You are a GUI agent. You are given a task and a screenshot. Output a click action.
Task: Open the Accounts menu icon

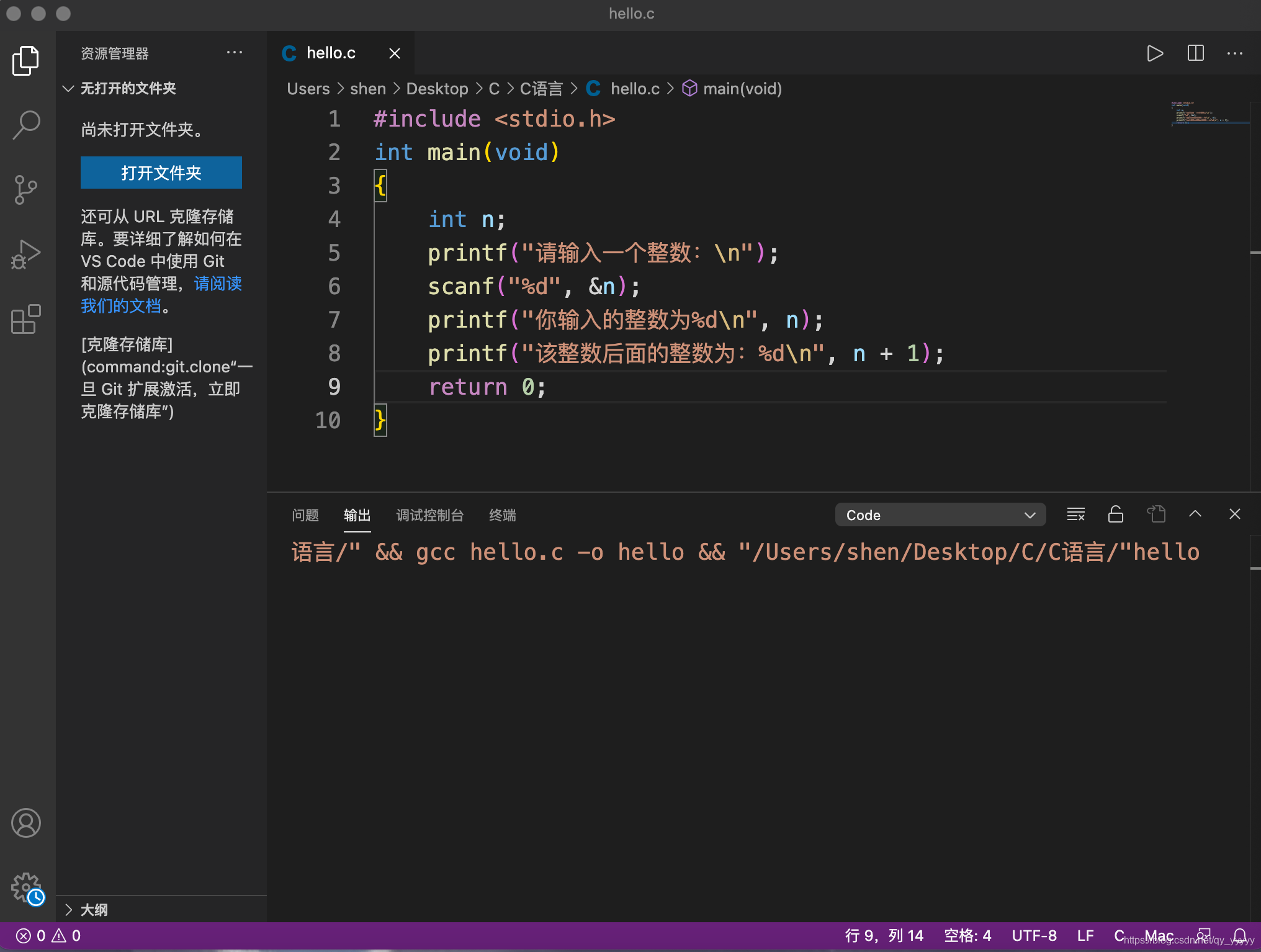[26, 823]
